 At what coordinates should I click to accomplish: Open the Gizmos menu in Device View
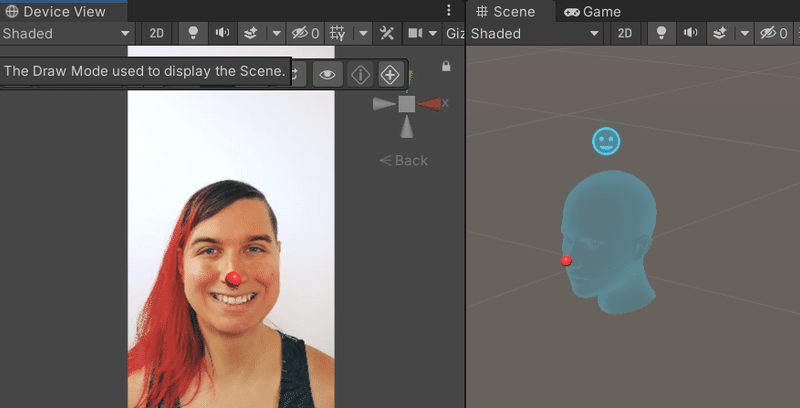[x=454, y=34]
